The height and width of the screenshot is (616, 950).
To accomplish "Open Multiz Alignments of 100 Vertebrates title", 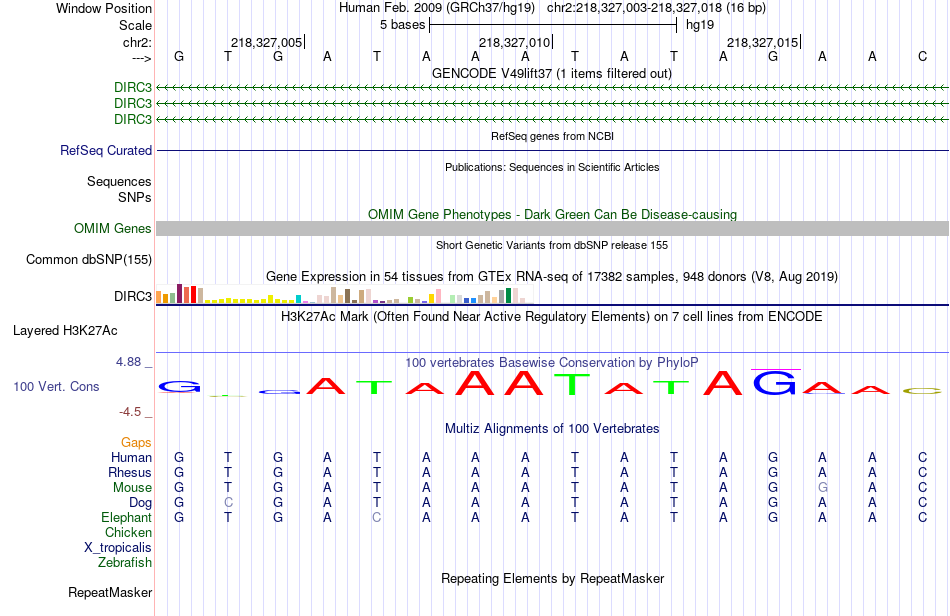I will 552,429.
